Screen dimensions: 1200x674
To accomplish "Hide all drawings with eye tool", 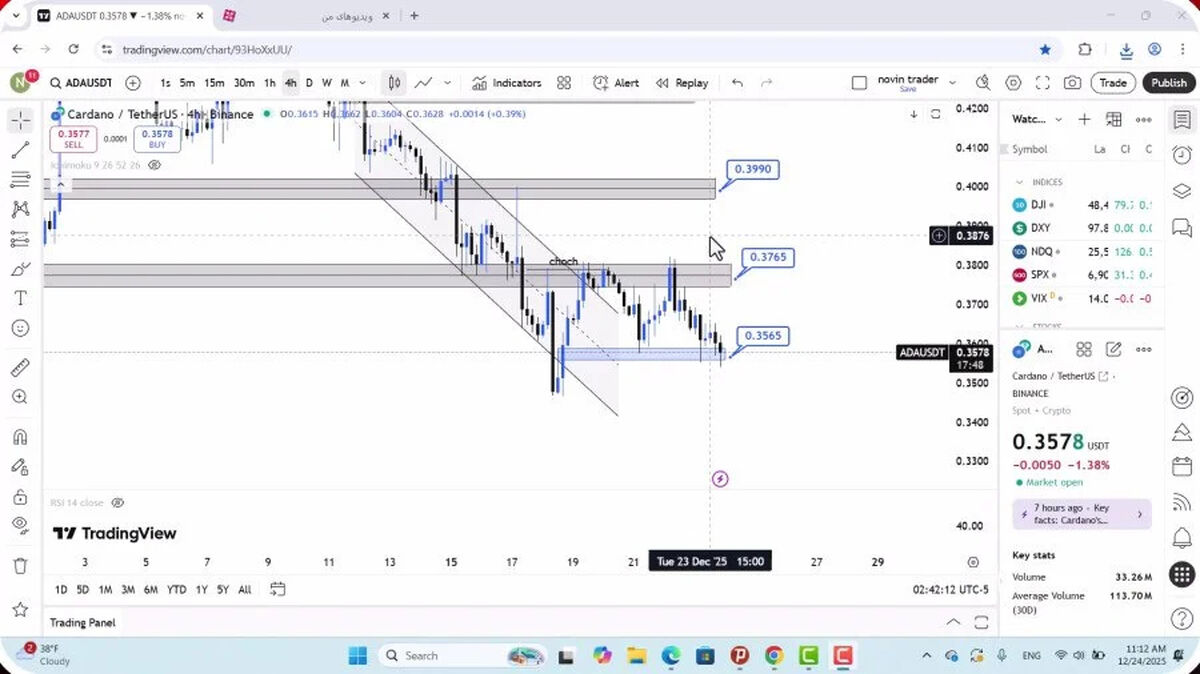I will (20, 525).
